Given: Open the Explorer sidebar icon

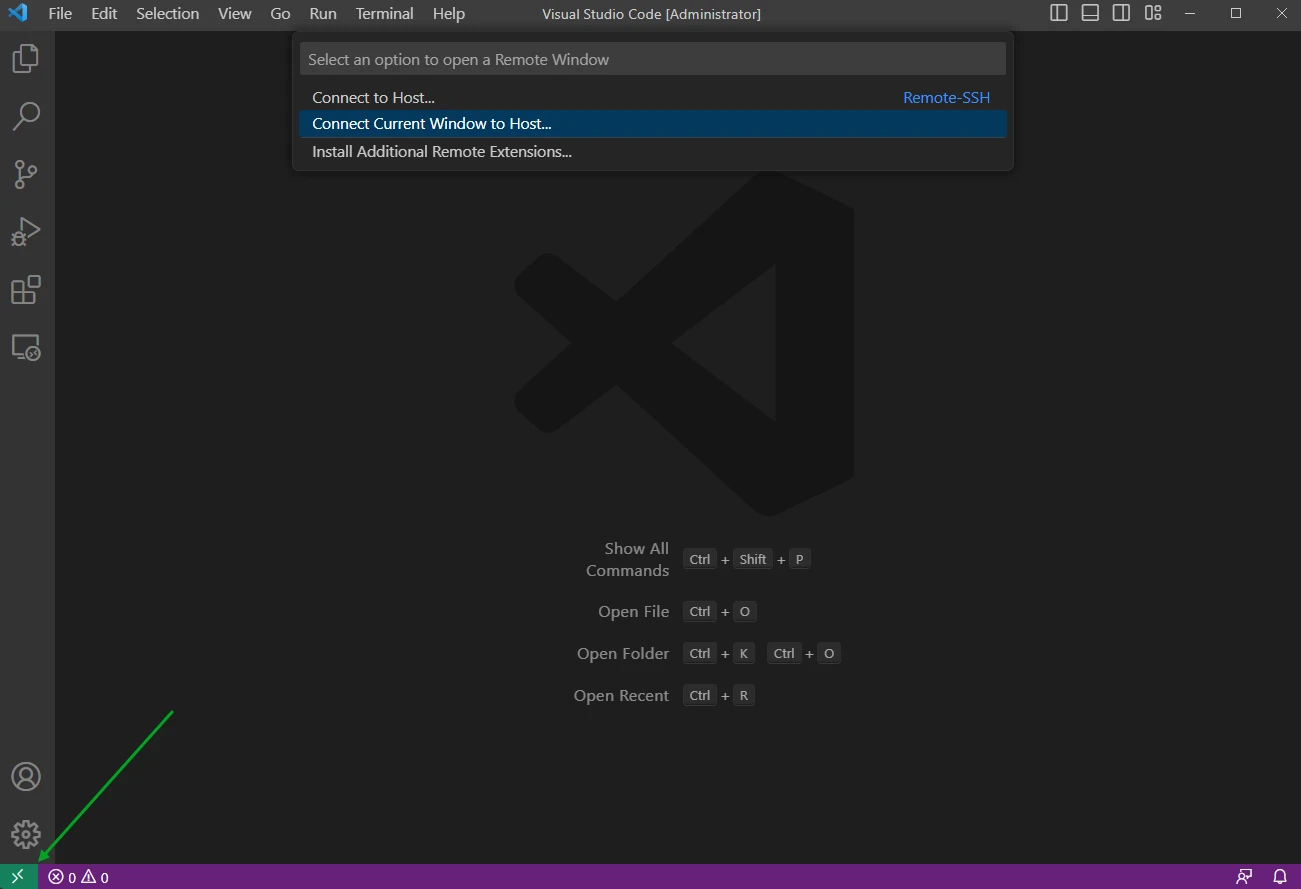Looking at the screenshot, I should [x=26, y=58].
